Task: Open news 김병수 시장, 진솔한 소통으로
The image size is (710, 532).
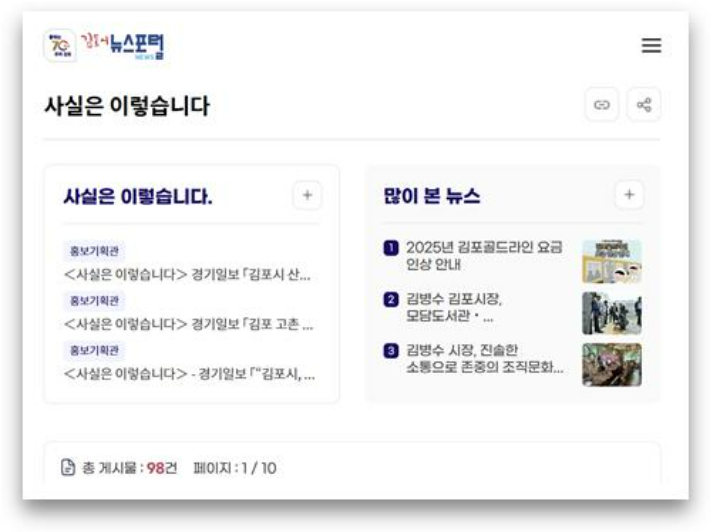Action: coord(485,359)
